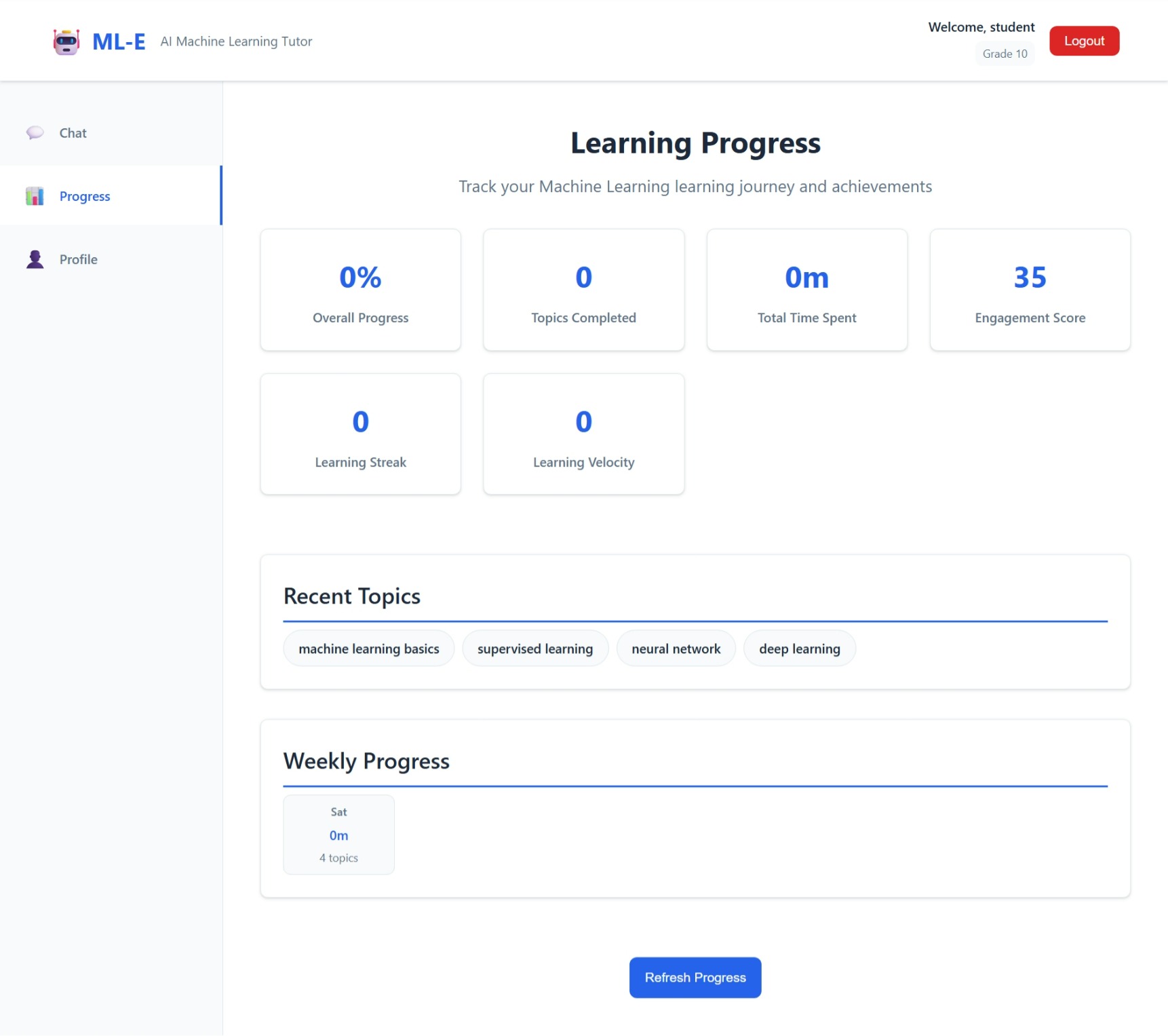Select the deep learning topic chip
The height and width of the screenshot is (1036, 1168).
coord(800,649)
